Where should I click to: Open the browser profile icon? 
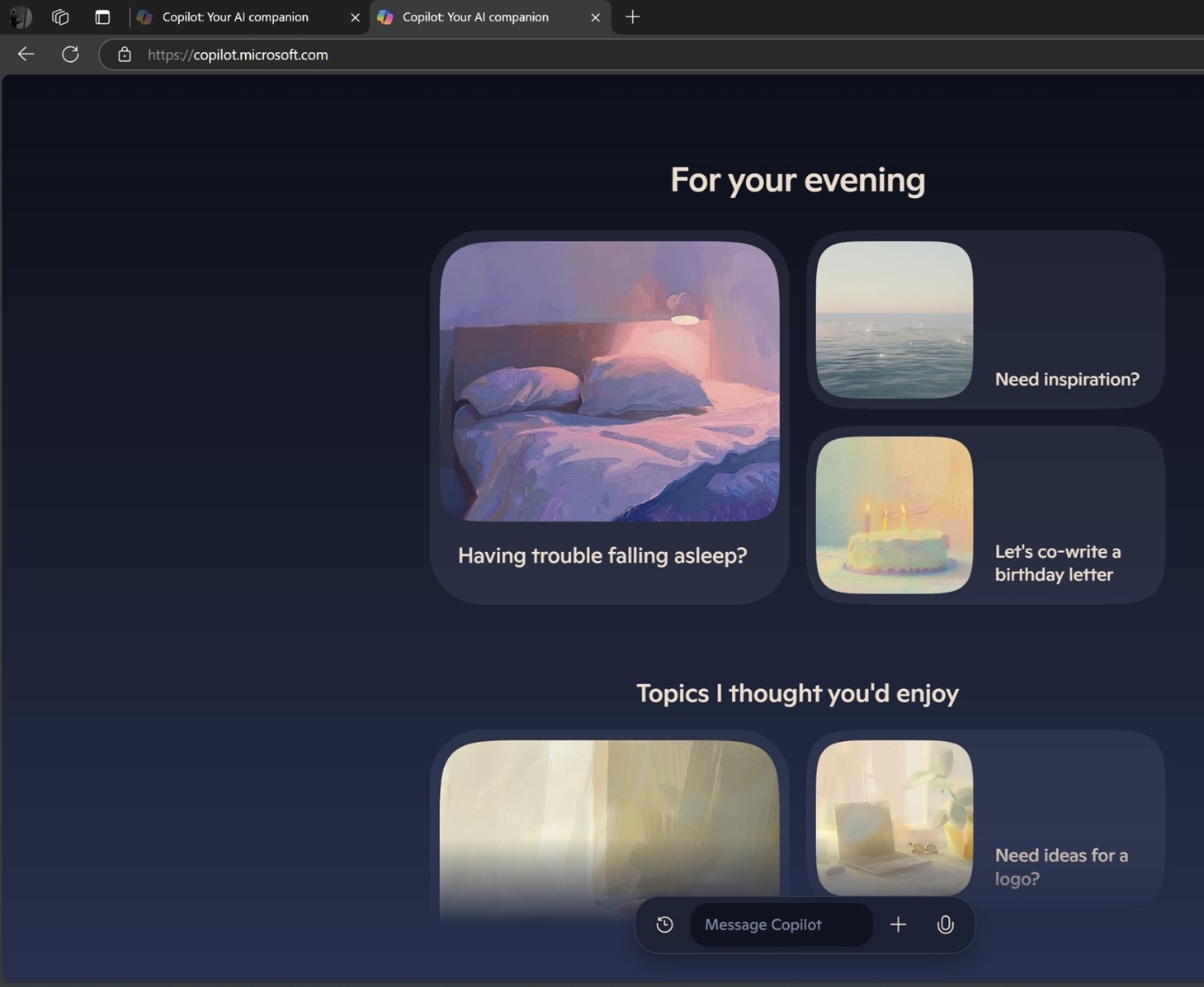click(x=20, y=17)
